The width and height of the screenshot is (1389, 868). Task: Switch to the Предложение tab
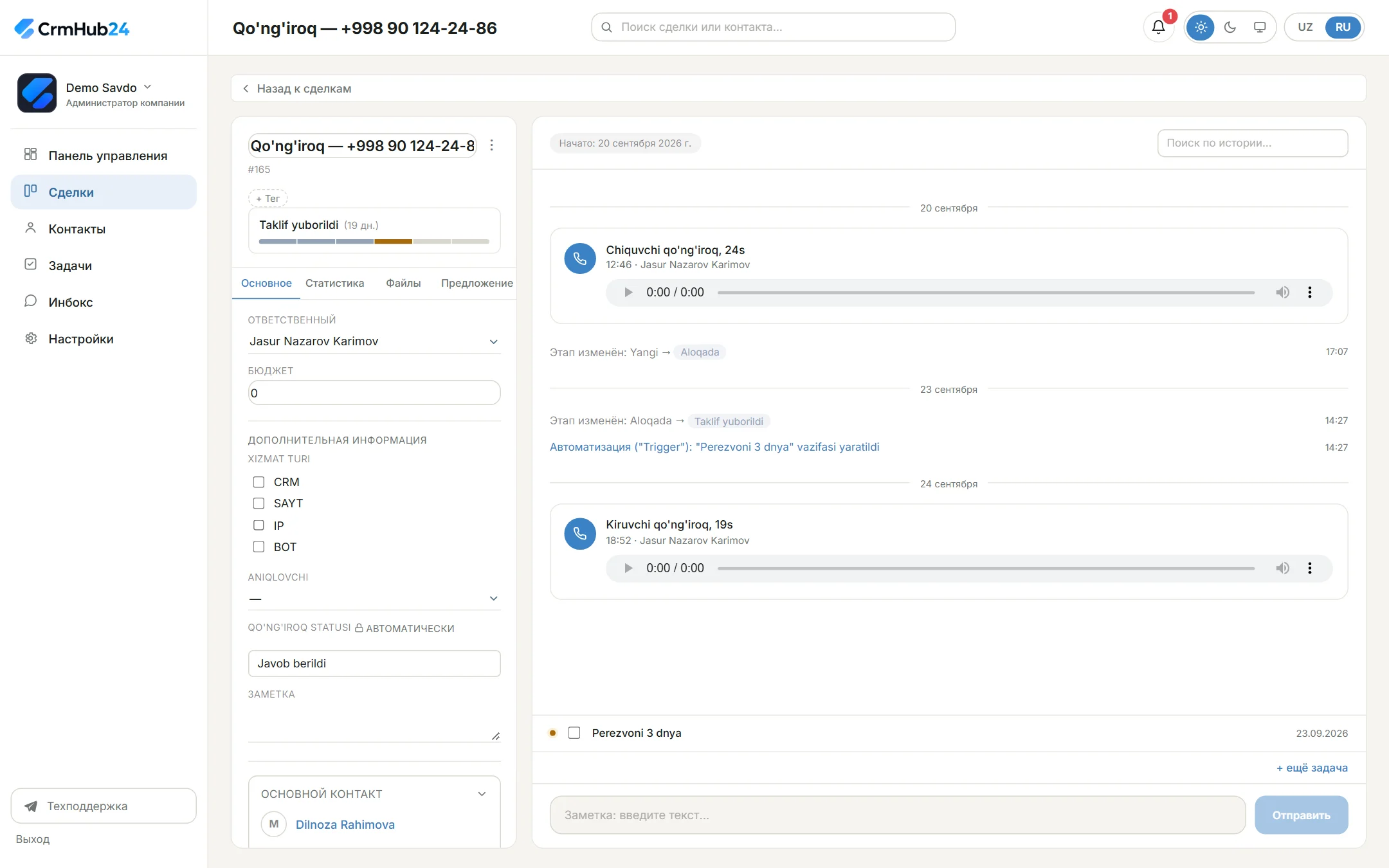(477, 283)
